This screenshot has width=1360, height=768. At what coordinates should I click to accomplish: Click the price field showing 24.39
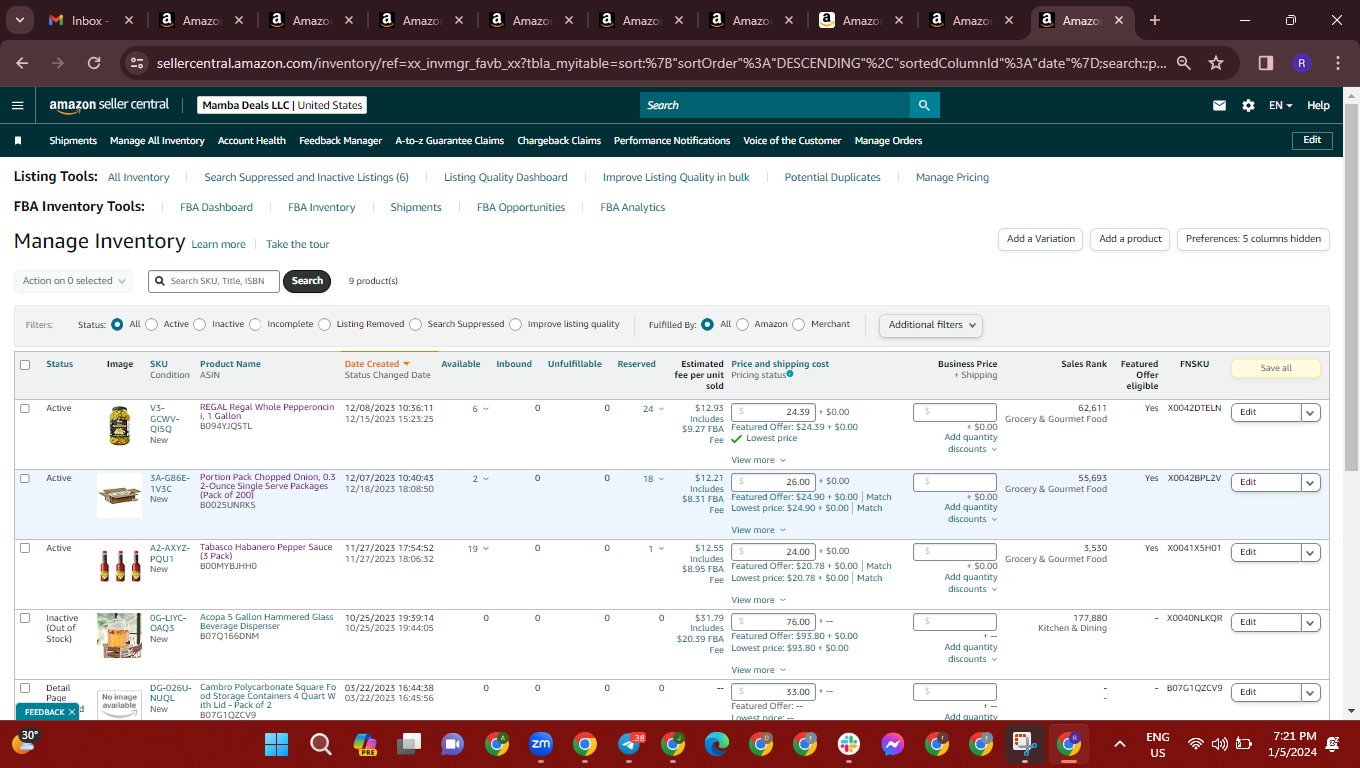click(774, 412)
